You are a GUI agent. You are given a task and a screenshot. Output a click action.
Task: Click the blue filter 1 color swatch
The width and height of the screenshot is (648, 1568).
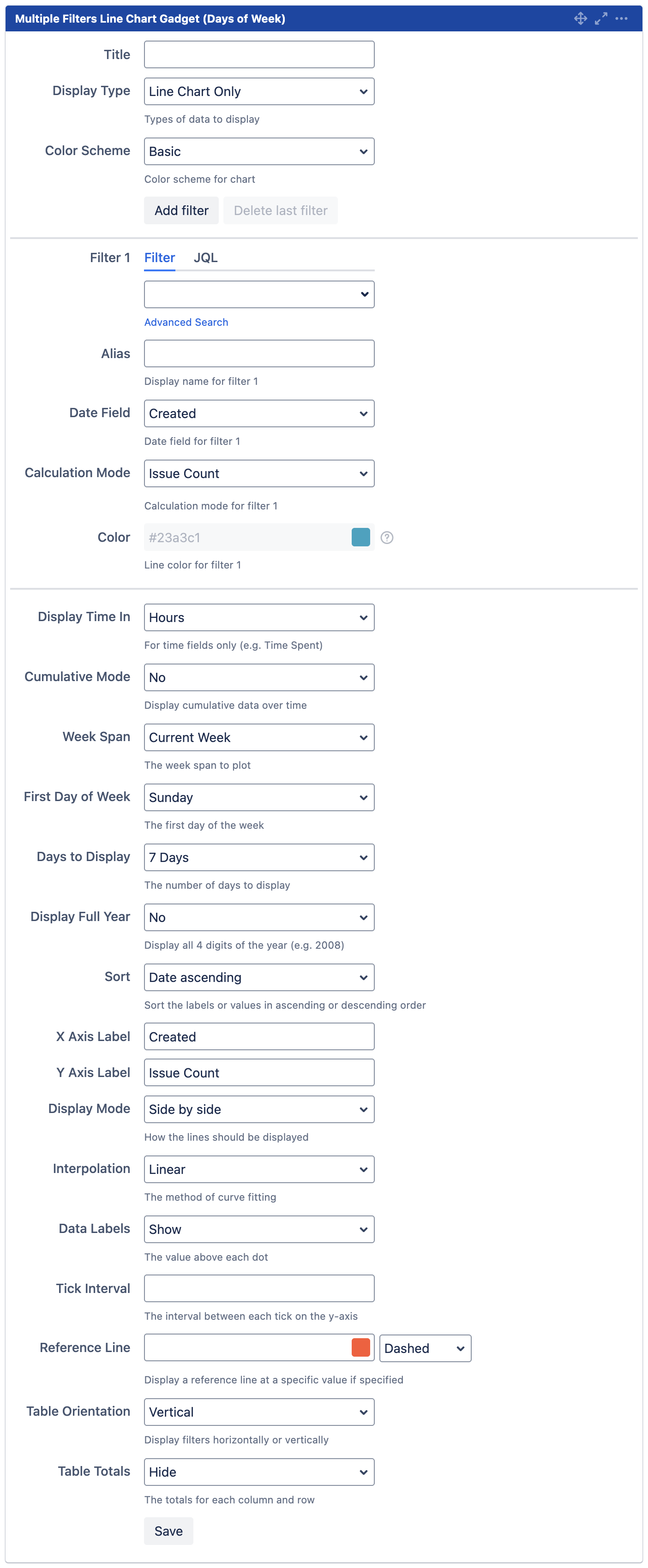tap(360, 538)
